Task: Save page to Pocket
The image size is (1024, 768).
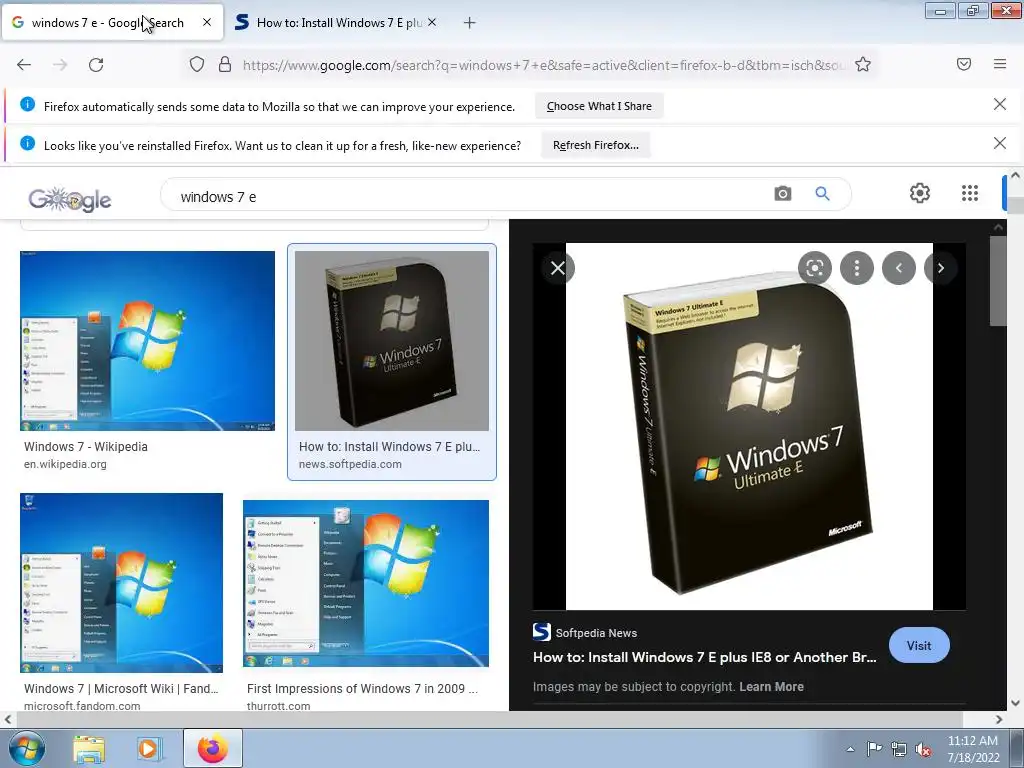Action: click(x=963, y=64)
